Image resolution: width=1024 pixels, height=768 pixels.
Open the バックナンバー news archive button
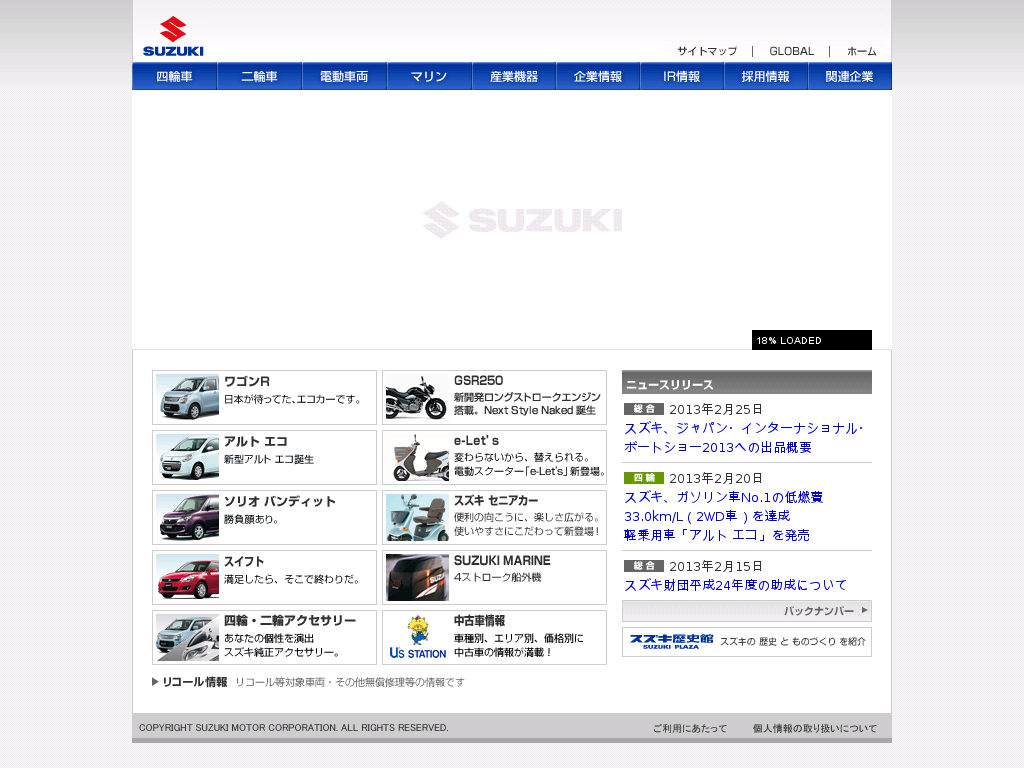pos(746,611)
